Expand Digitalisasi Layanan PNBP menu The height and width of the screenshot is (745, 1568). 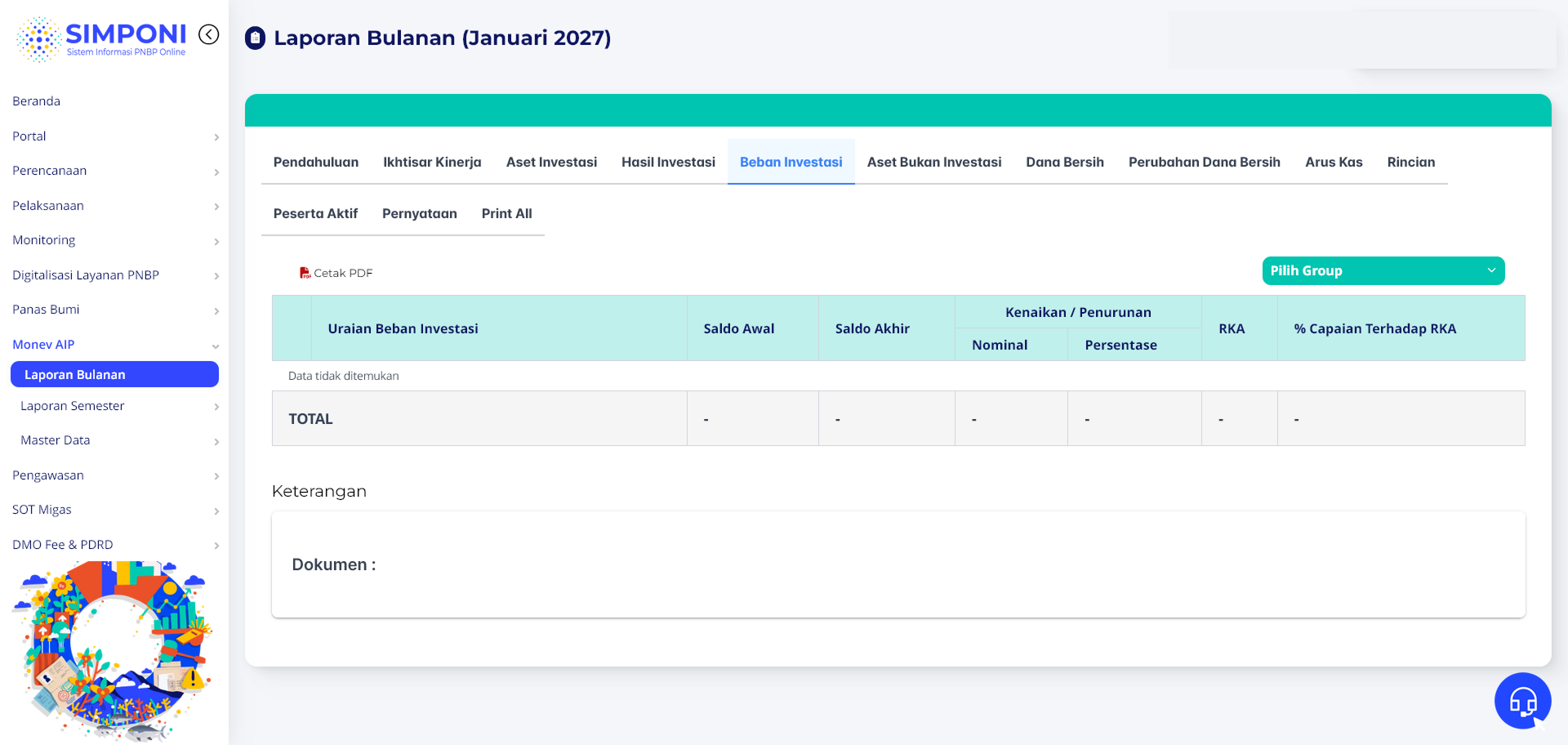click(114, 275)
